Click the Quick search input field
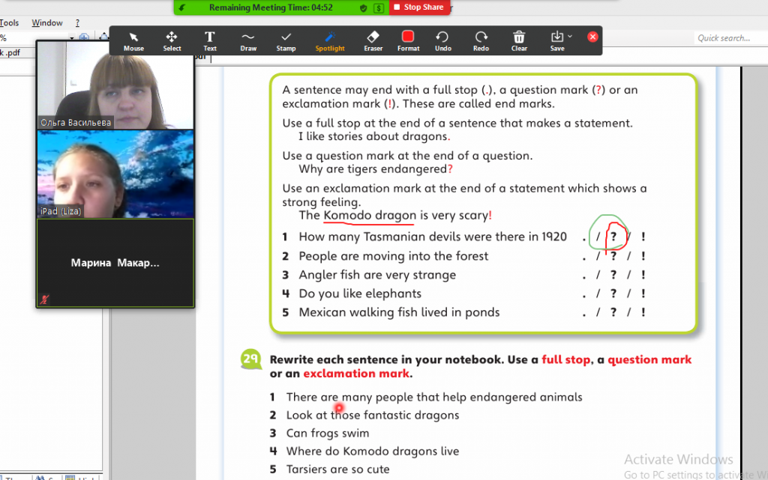This screenshot has height=480, width=768. (728, 38)
